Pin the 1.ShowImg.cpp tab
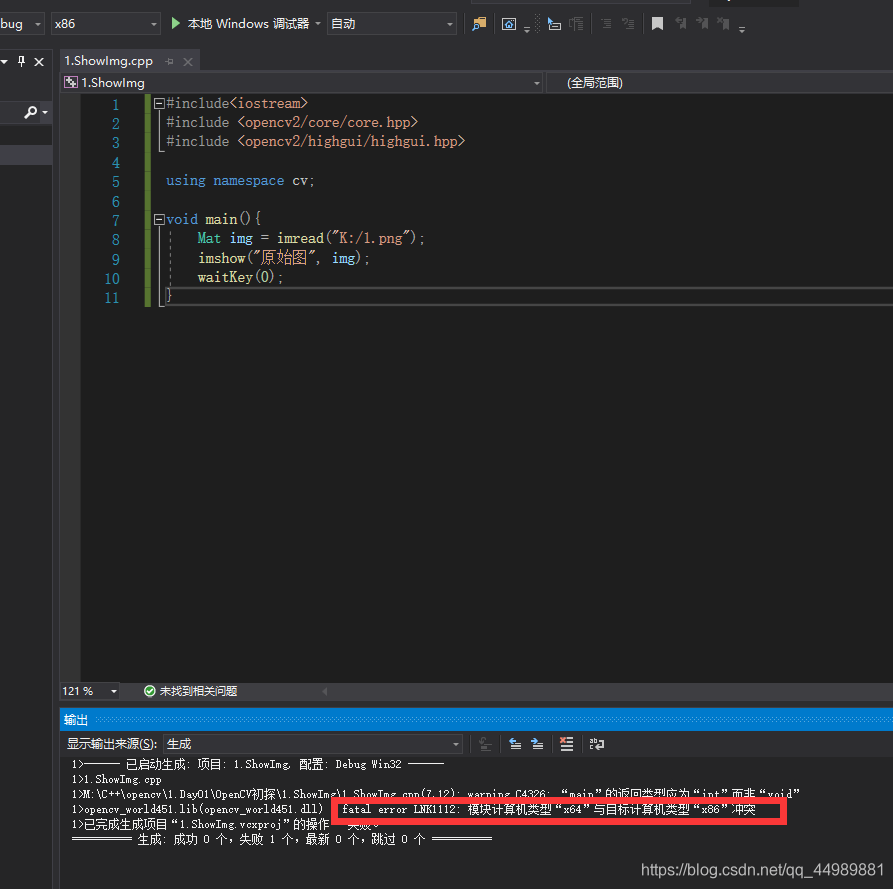Image resolution: width=893 pixels, height=889 pixels. tap(169, 62)
